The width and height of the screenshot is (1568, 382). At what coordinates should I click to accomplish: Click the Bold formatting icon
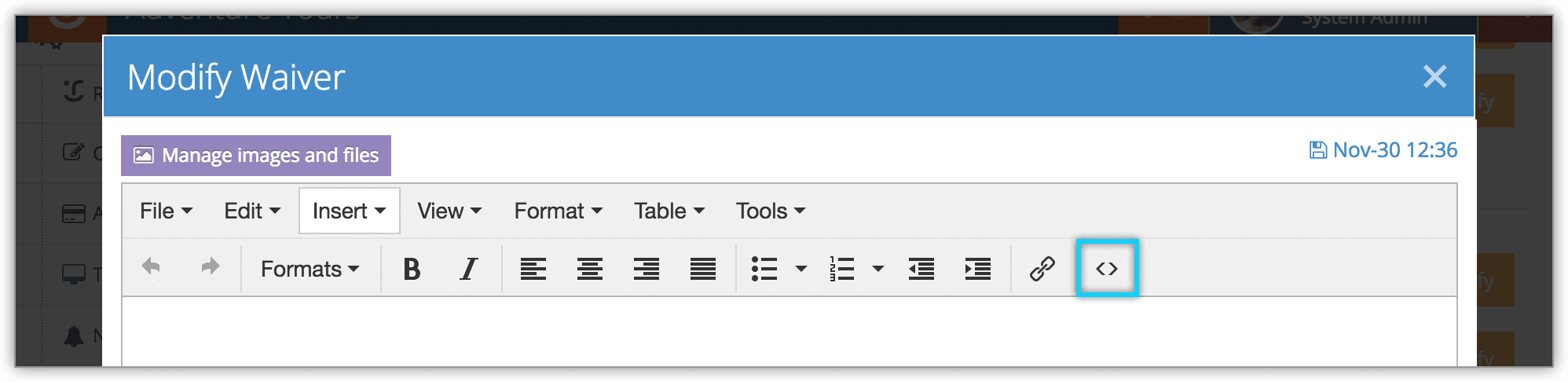tap(412, 269)
